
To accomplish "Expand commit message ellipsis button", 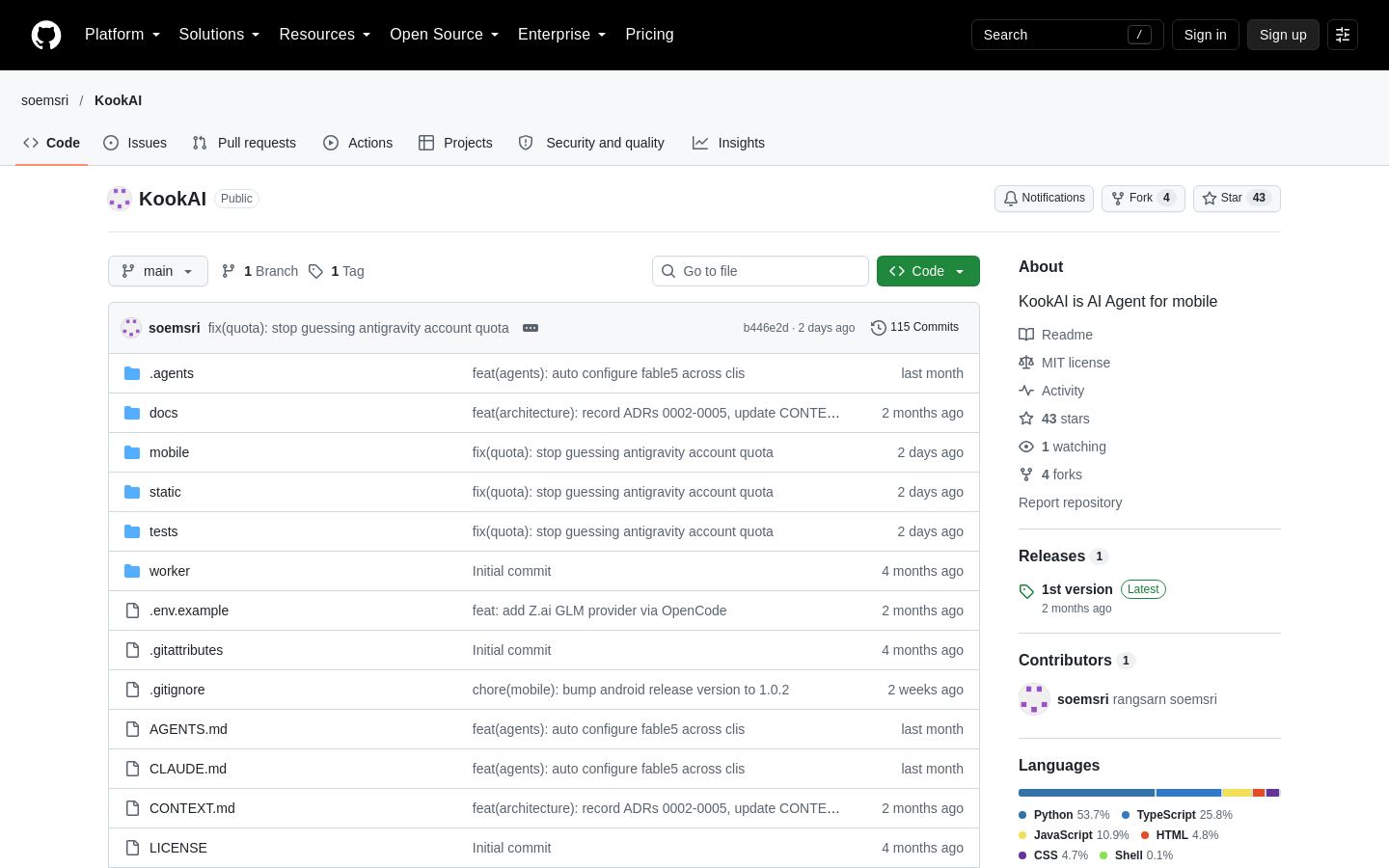I will (x=531, y=328).
